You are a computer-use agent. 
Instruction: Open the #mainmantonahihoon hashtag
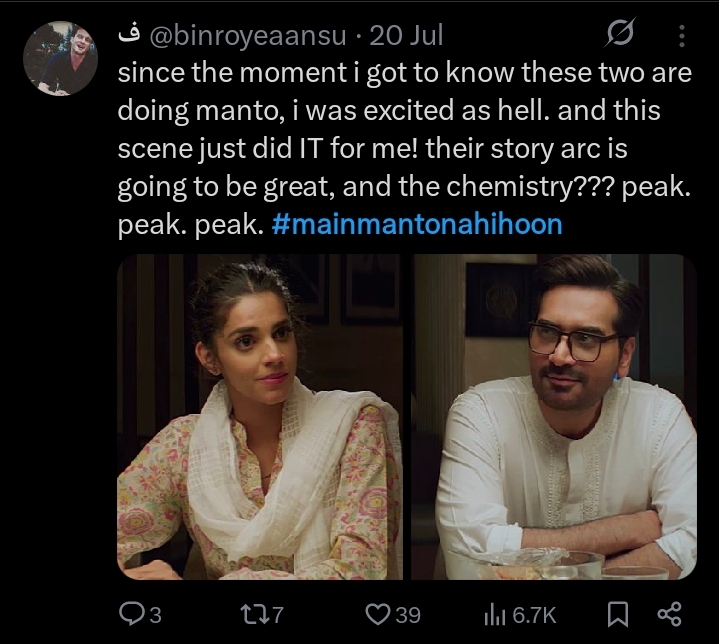416,224
